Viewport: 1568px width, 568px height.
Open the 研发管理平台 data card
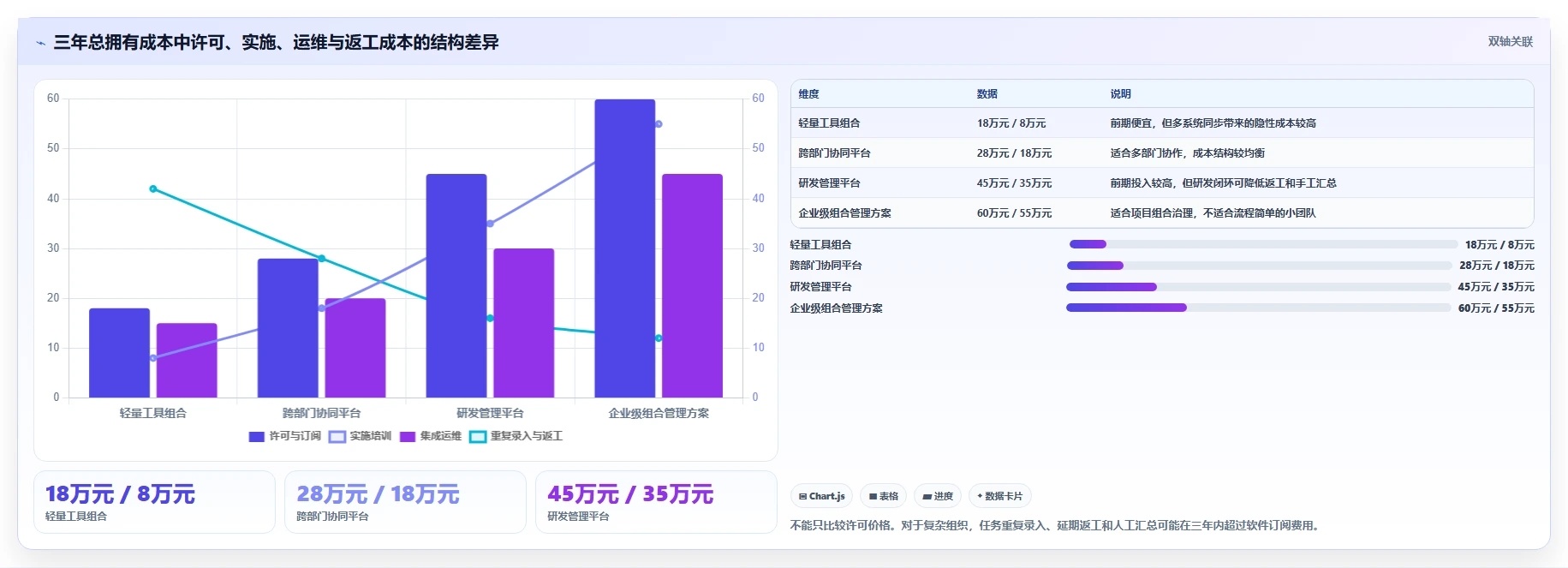(656, 502)
